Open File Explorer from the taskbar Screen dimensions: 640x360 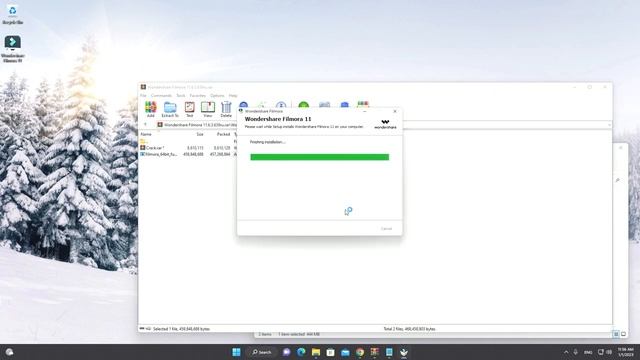tap(316, 352)
